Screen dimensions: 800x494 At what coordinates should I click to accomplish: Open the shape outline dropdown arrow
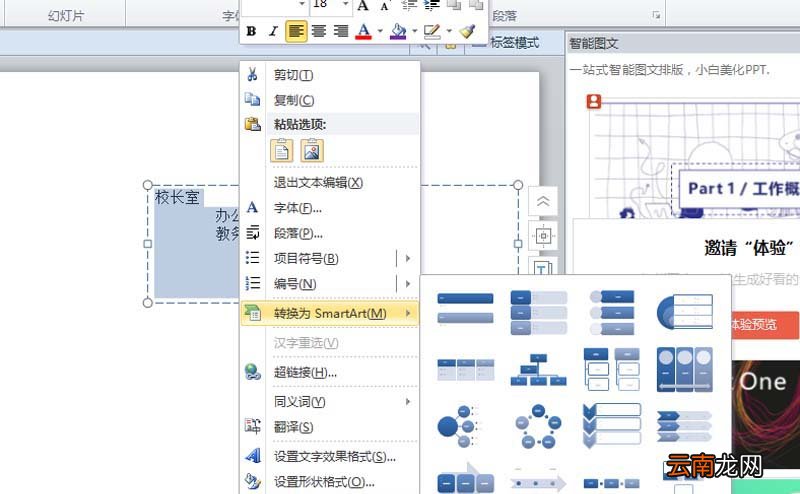(x=449, y=31)
